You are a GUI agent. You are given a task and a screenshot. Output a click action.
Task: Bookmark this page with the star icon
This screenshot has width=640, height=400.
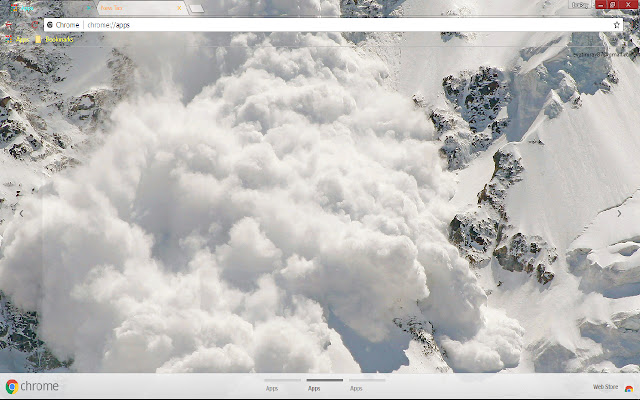(616, 25)
